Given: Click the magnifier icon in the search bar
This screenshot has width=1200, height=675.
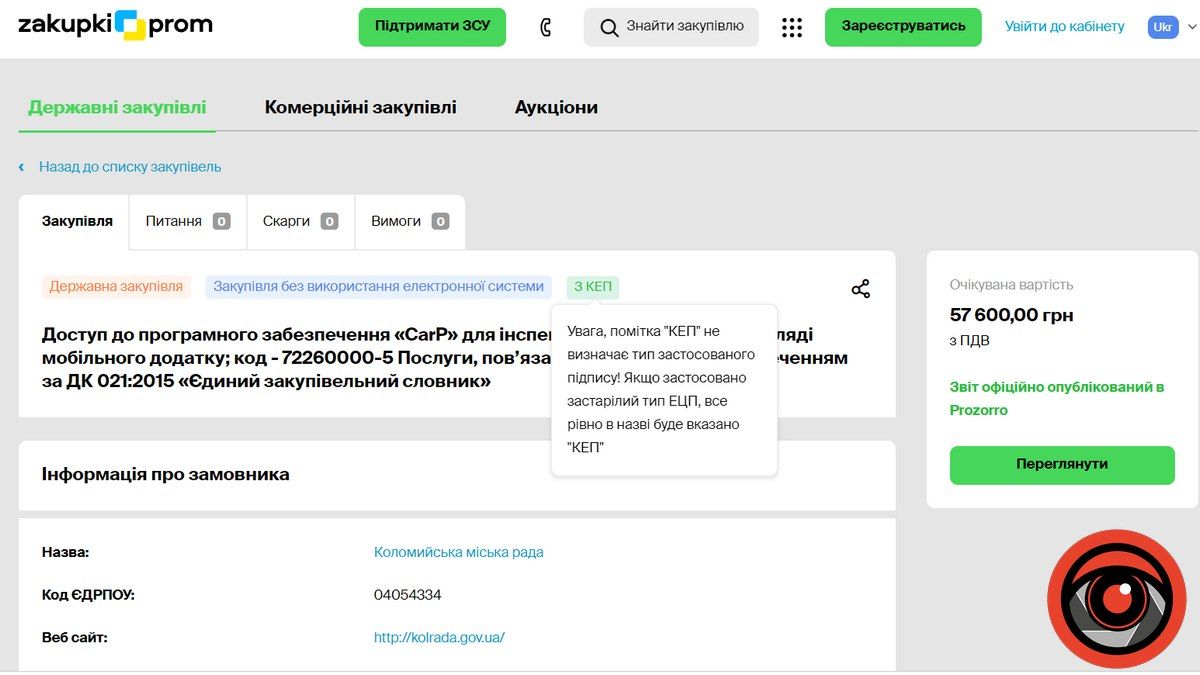Looking at the screenshot, I should [609, 27].
